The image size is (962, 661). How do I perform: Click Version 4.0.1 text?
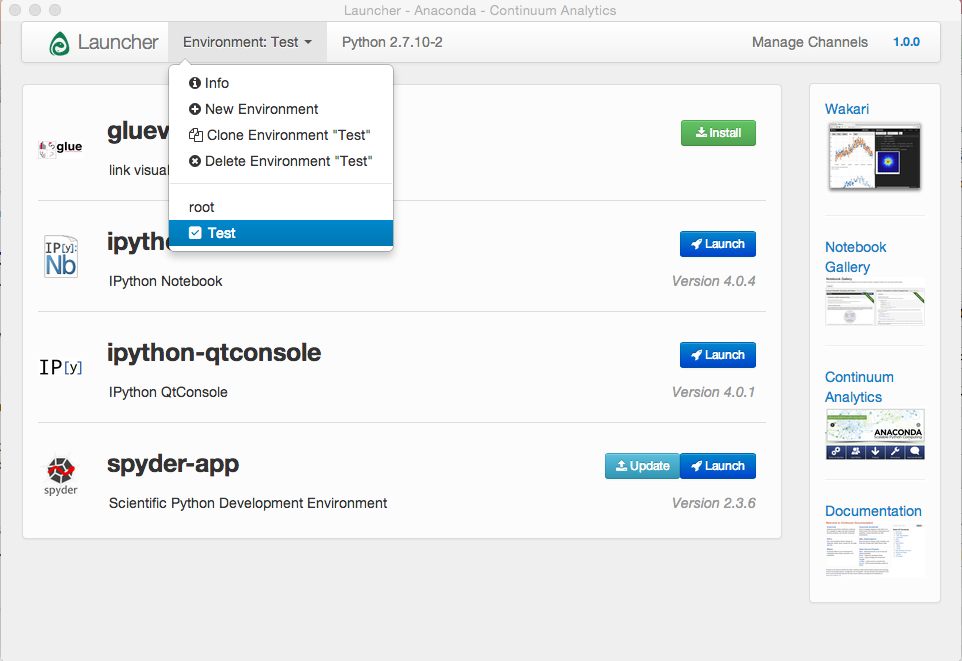click(x=714, y=392)
